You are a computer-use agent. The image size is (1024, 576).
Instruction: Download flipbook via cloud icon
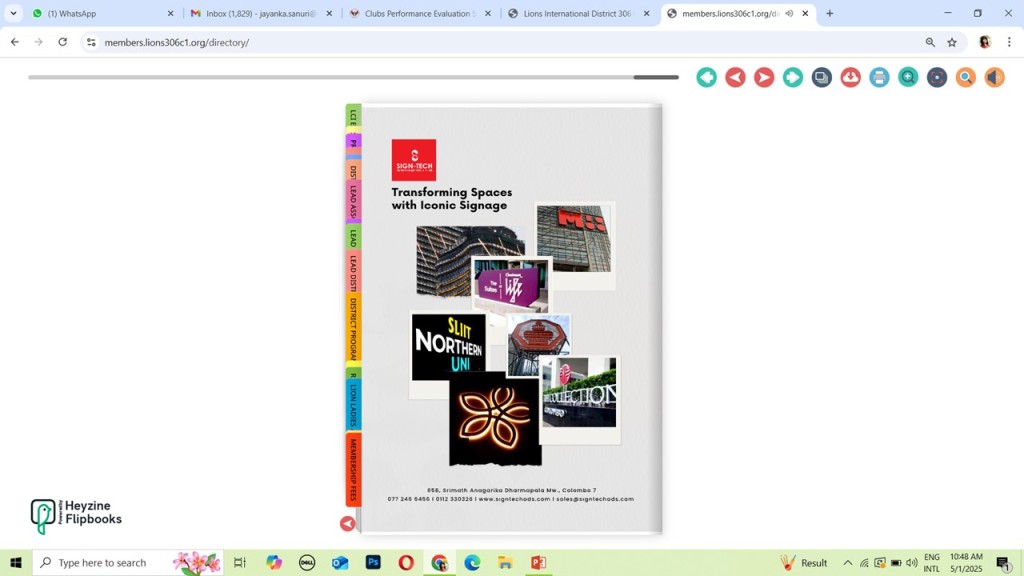(850, 77)
